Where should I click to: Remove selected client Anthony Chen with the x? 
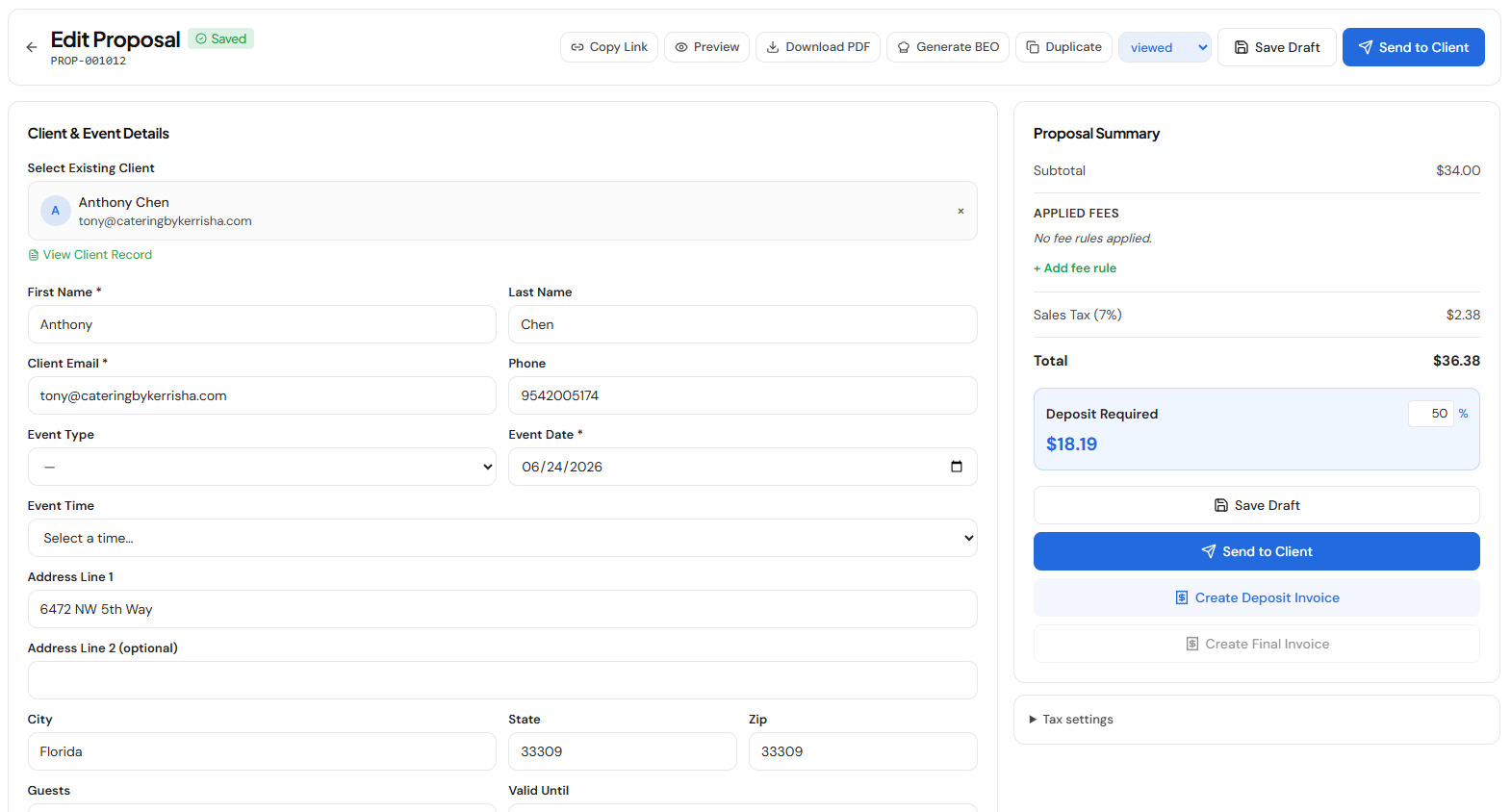click(960, 211)
